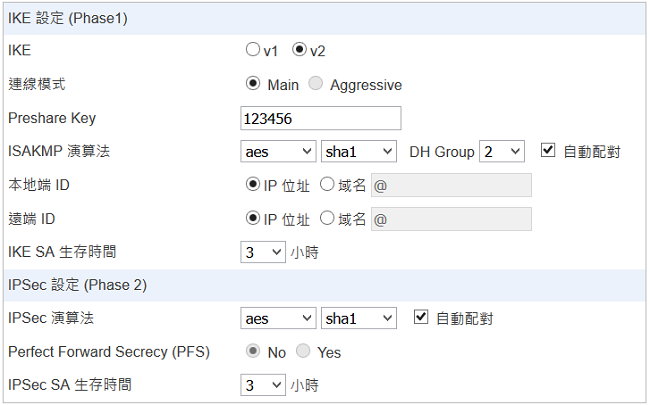The height and width of the screenshot is (405, 650).
Task: Select 域名 option for 遠端 ID
Action: tap(327, 219)
